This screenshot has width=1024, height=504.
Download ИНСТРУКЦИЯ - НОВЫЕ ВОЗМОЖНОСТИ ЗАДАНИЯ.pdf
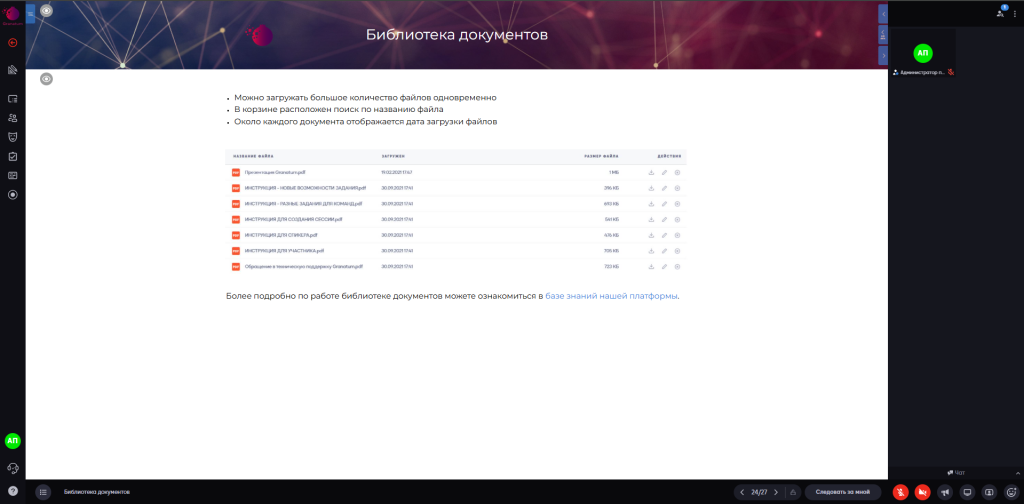(651, 188)
